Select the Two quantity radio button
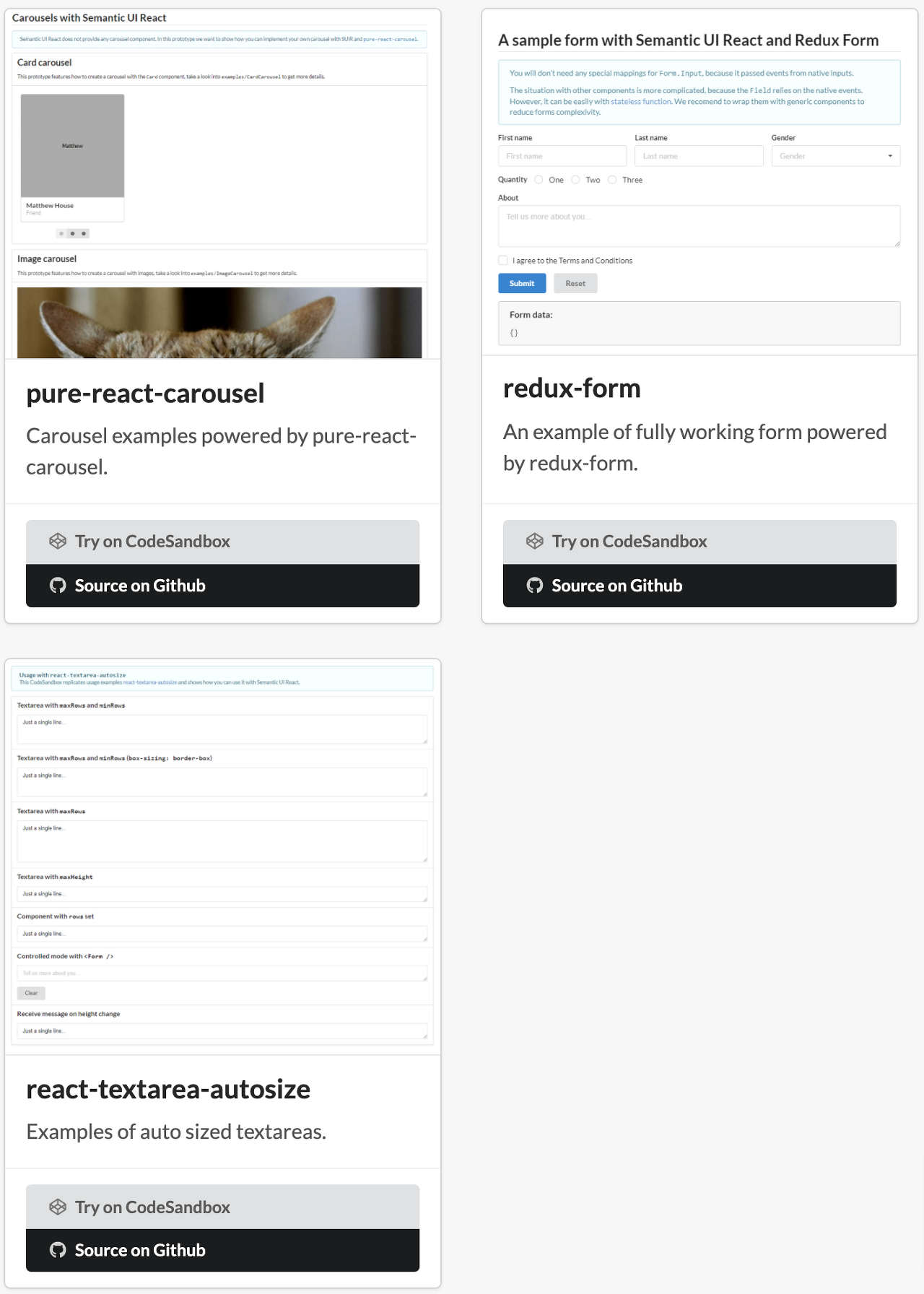Viewport: 924px width, 1294px height. [575, 180]
